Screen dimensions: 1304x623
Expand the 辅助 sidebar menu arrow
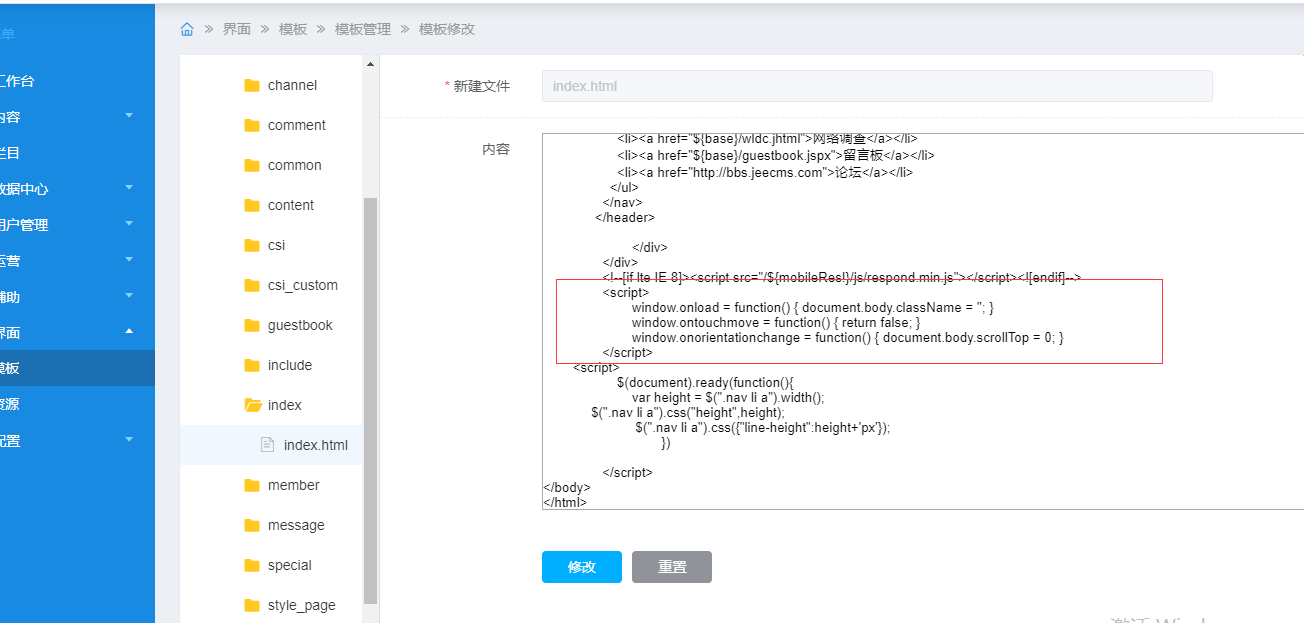(x=129, y=296)
